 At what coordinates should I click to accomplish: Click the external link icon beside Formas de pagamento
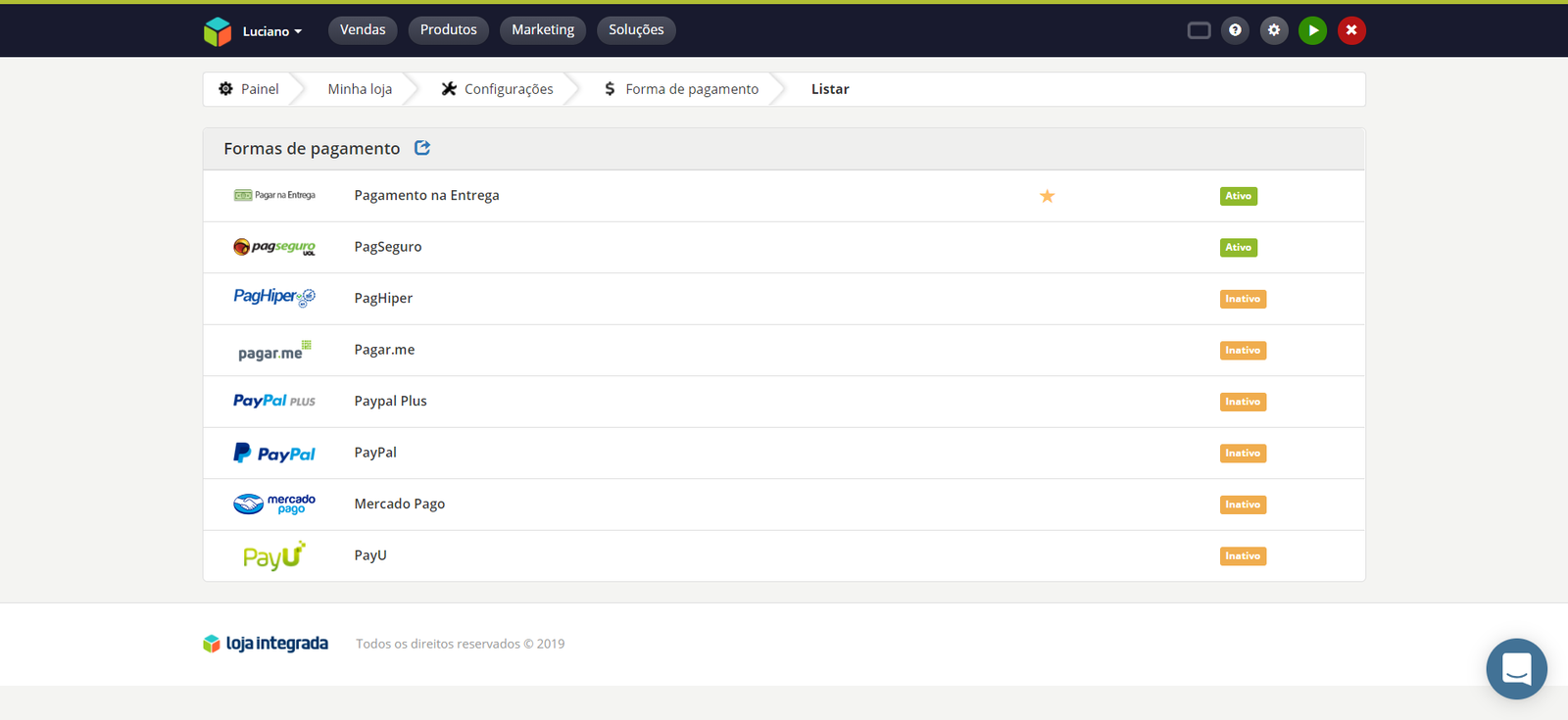[x=422, y=148]
